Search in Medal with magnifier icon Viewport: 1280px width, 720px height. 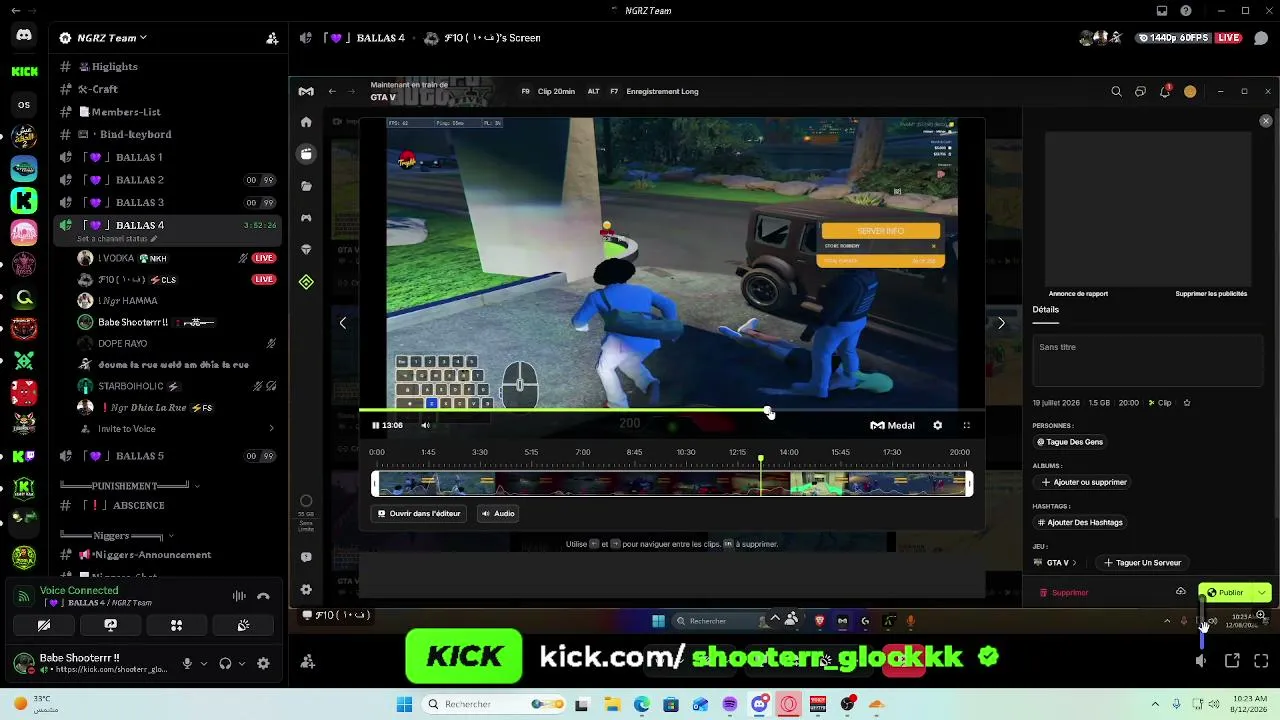click(1116, 92)
